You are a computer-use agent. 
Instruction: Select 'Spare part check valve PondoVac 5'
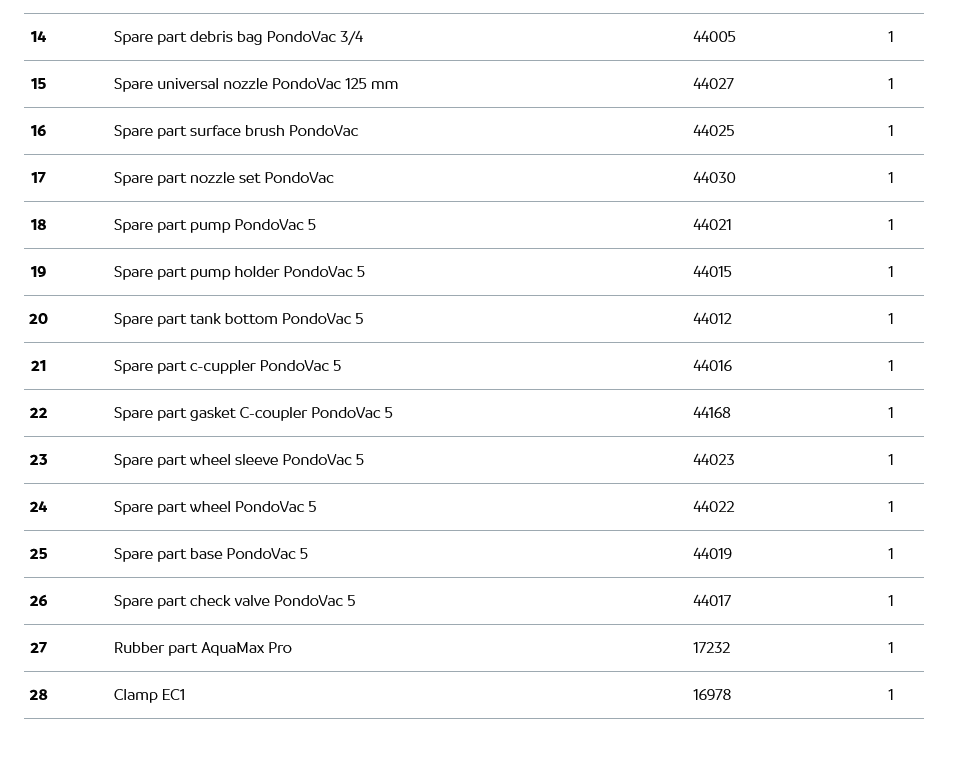point(234,601)
